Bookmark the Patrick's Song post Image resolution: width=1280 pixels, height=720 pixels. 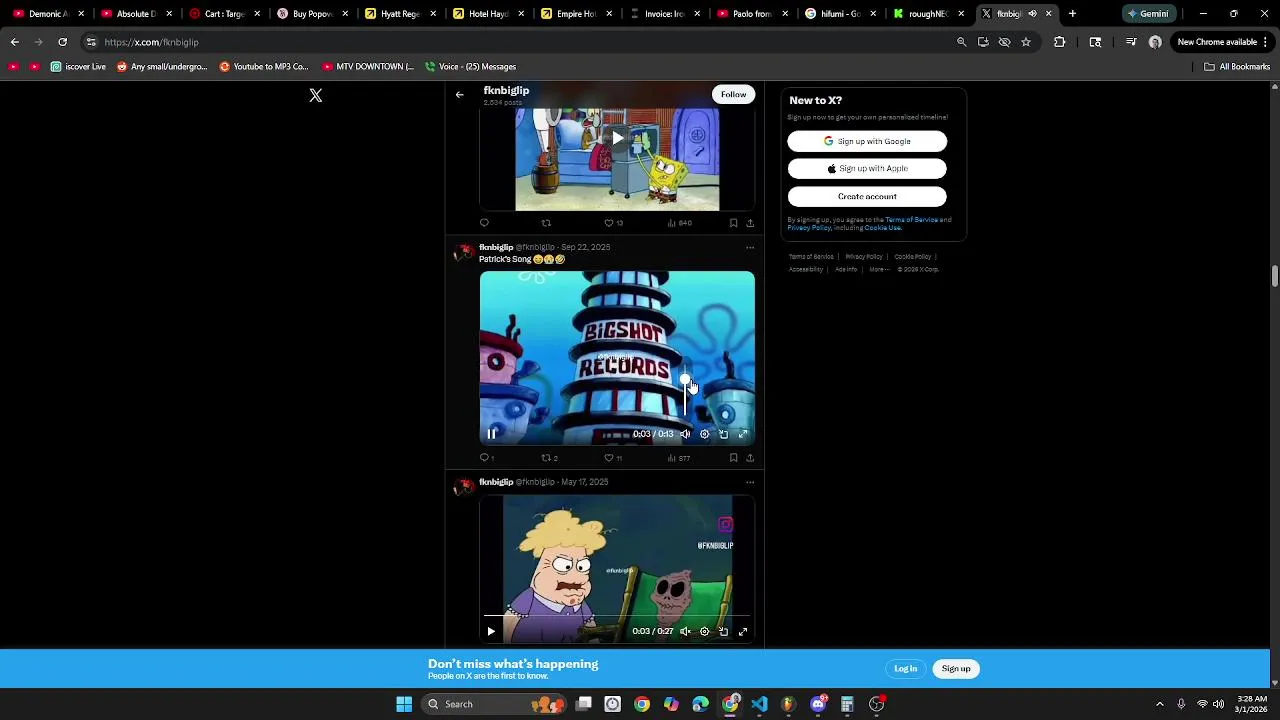point(733,458)
